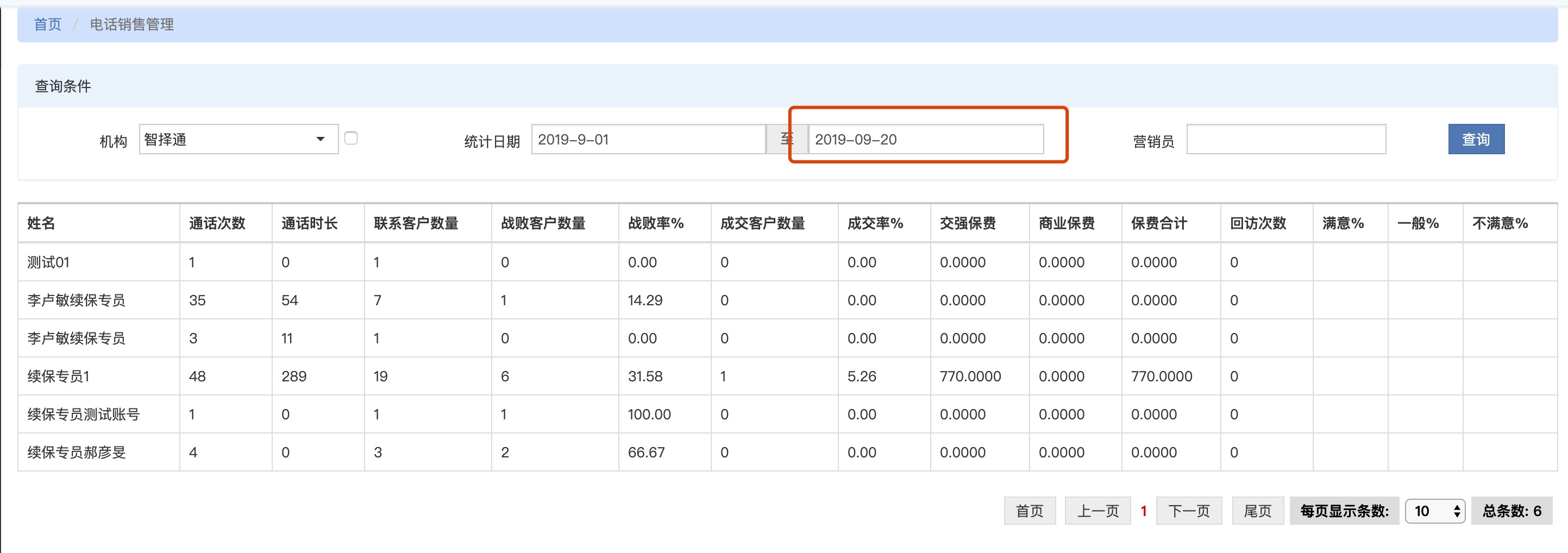Click the start date field 2019-9-01

pyautogui.click(x=648, y=139)
